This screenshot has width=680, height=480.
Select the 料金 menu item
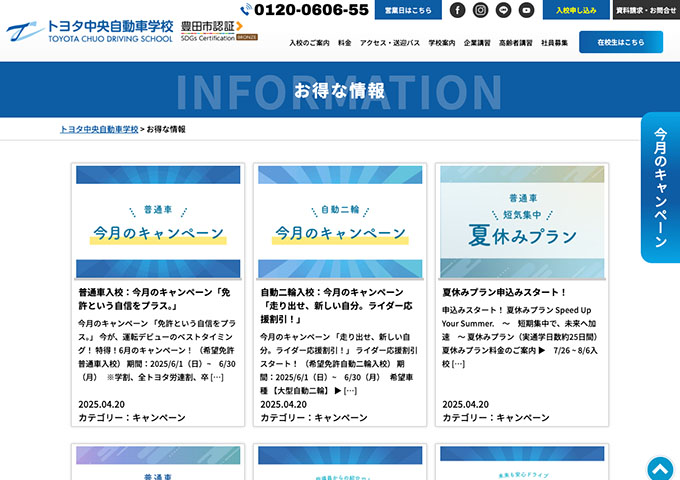click(x=344, y=43)
